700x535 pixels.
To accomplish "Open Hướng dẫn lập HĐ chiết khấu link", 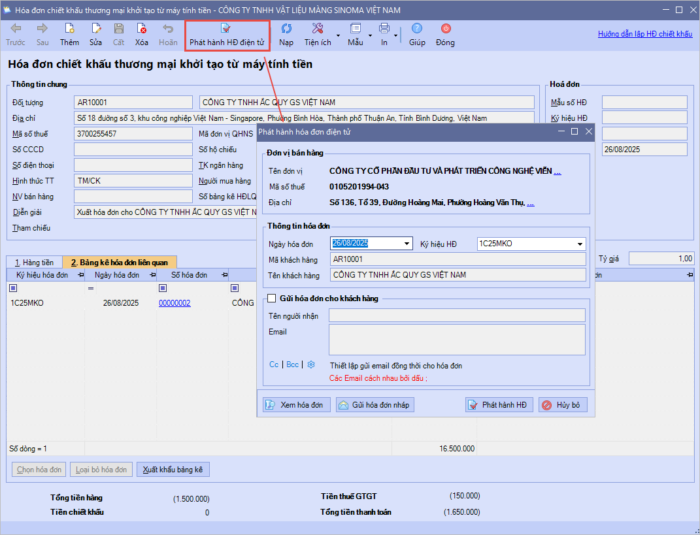I will click(x=645, y=34).
